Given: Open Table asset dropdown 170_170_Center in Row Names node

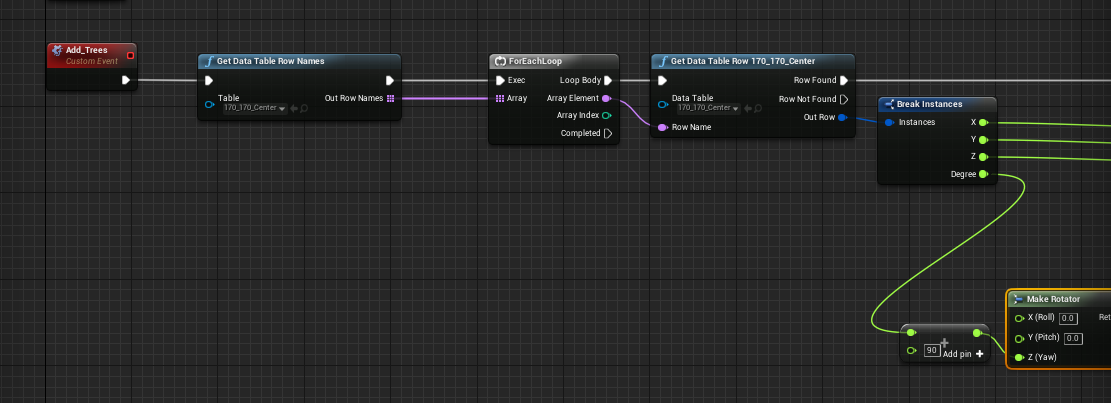Looking at the screenshot, I should click(254, 108).
